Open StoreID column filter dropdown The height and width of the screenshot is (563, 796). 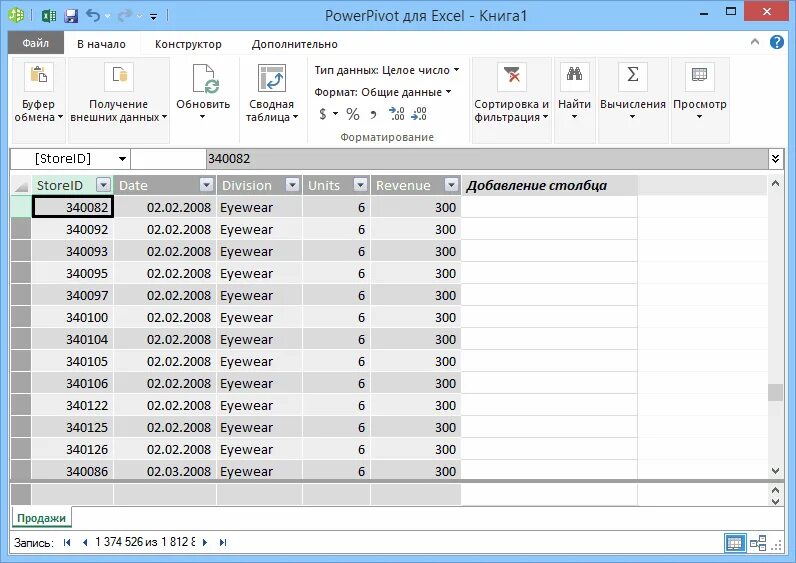pos(104,185)
